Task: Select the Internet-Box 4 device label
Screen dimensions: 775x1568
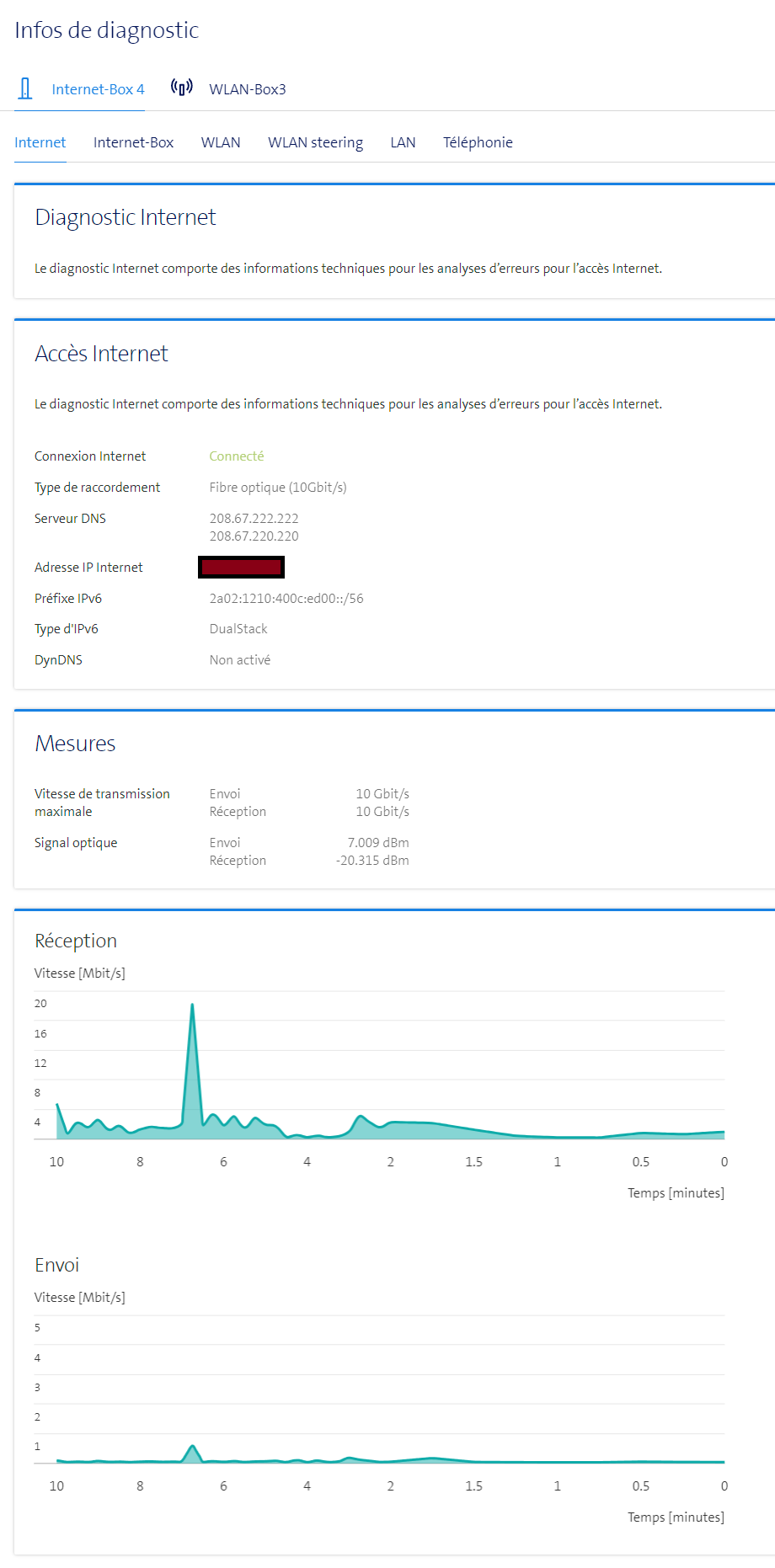Action: [x=98, y=89]
